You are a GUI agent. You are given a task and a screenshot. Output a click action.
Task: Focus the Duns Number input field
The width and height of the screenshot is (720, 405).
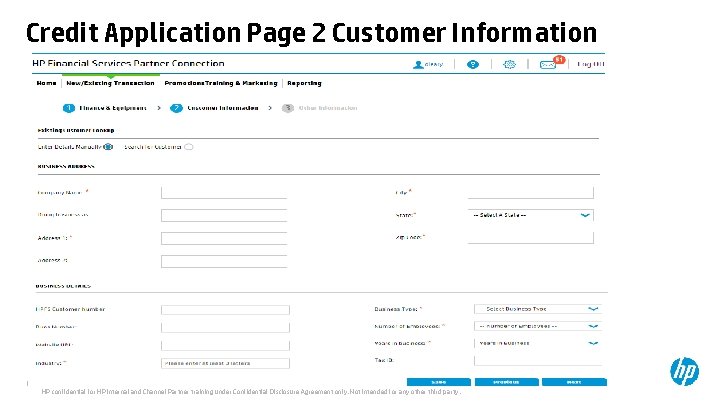[x=225, y=327]
